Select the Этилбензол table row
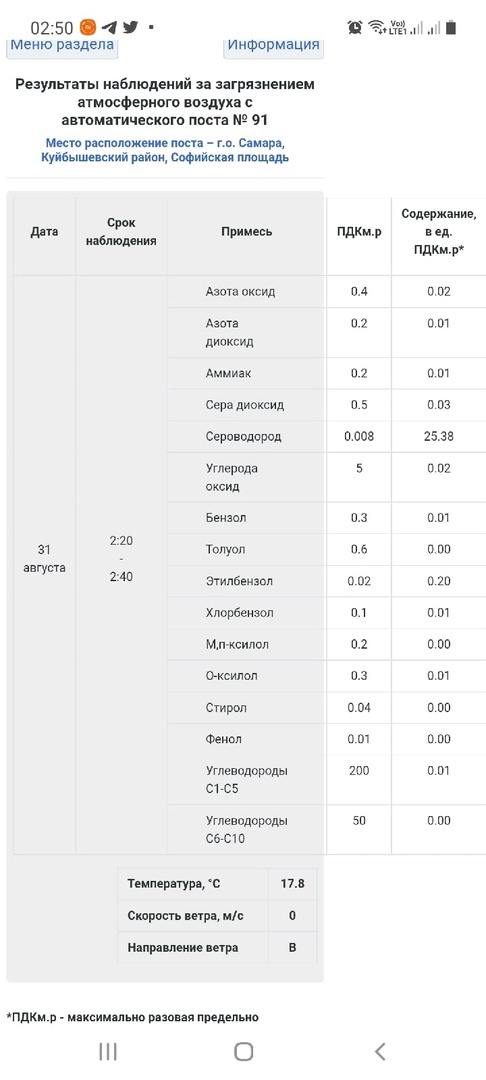 coord(326,581)
